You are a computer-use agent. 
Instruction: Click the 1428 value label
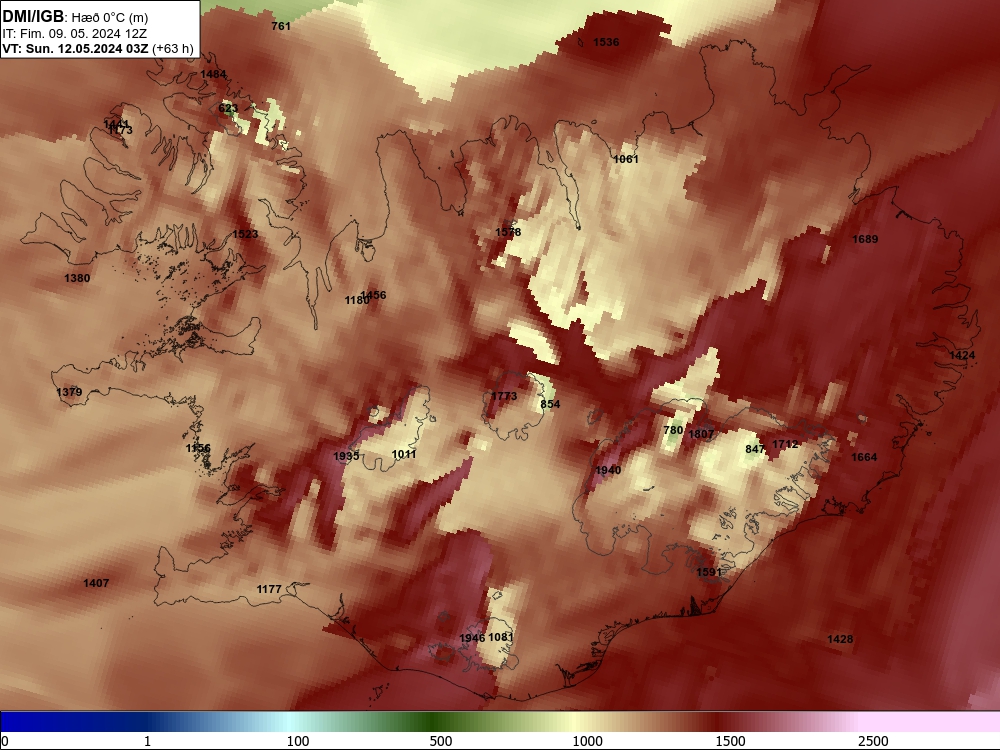pyautogui.click(x=840, y=639)
